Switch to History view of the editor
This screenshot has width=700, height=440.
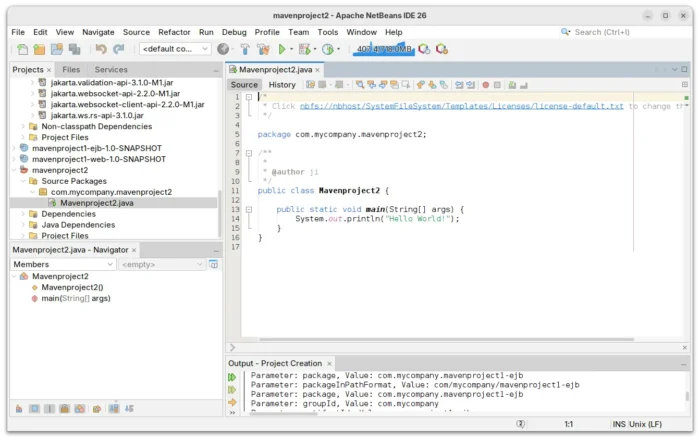click(282, 85)
